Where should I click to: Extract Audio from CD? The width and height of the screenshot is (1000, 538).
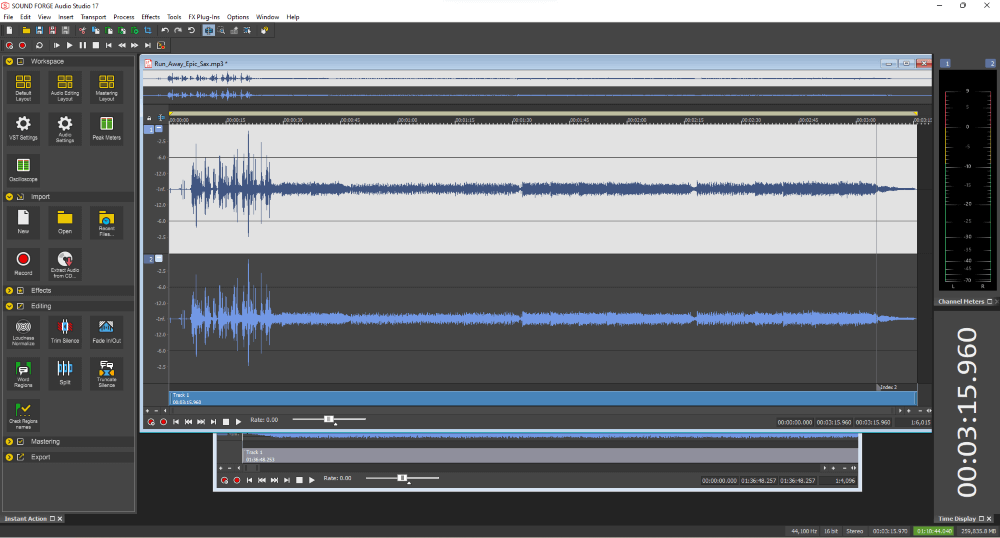click(65, 264)
